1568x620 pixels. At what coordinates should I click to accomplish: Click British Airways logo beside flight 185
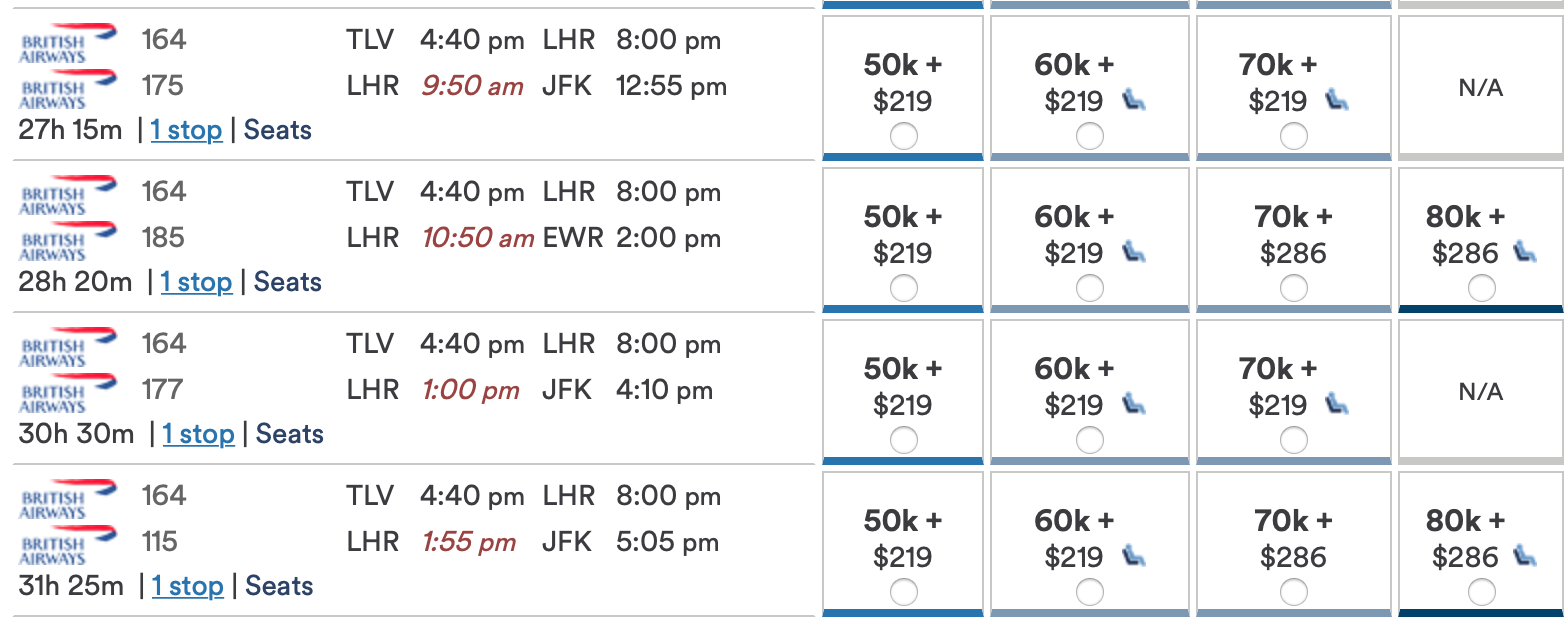(x=68, y=244)
